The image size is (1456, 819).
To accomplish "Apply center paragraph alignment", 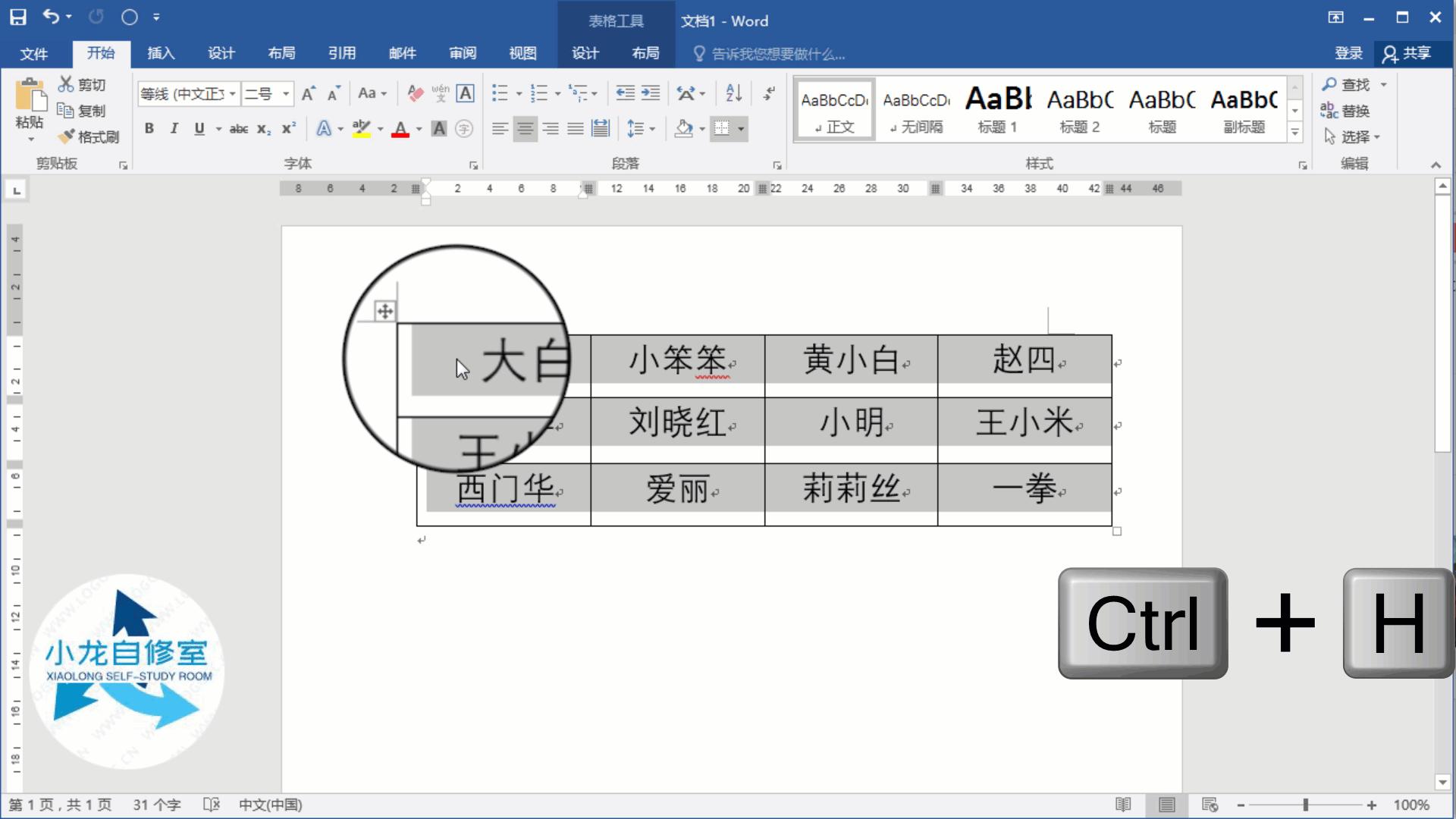I will pos(525,128).
